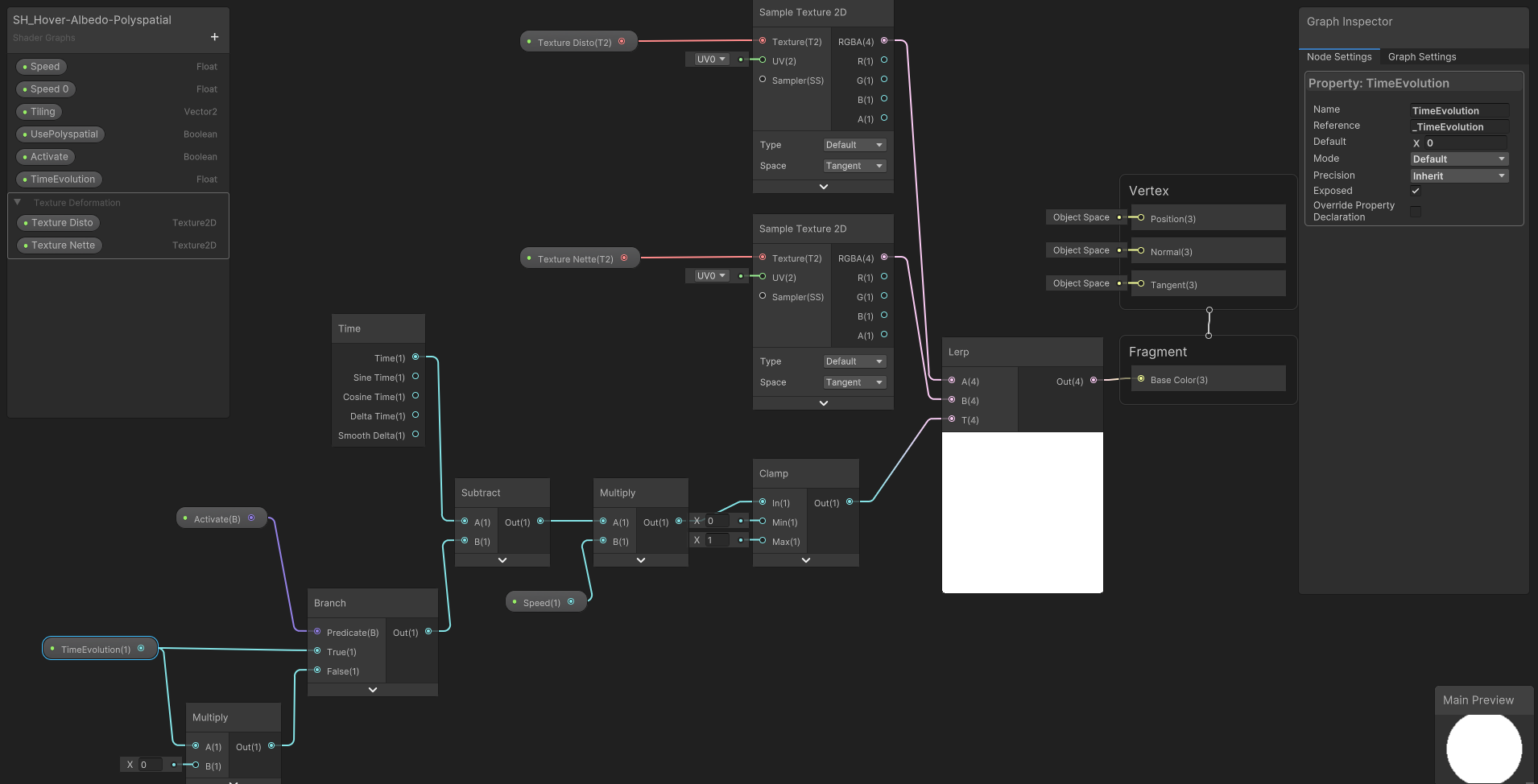This screenshot has width=1538, height=784.
Task: Select the Node Settings tab
Action: 1339,56
